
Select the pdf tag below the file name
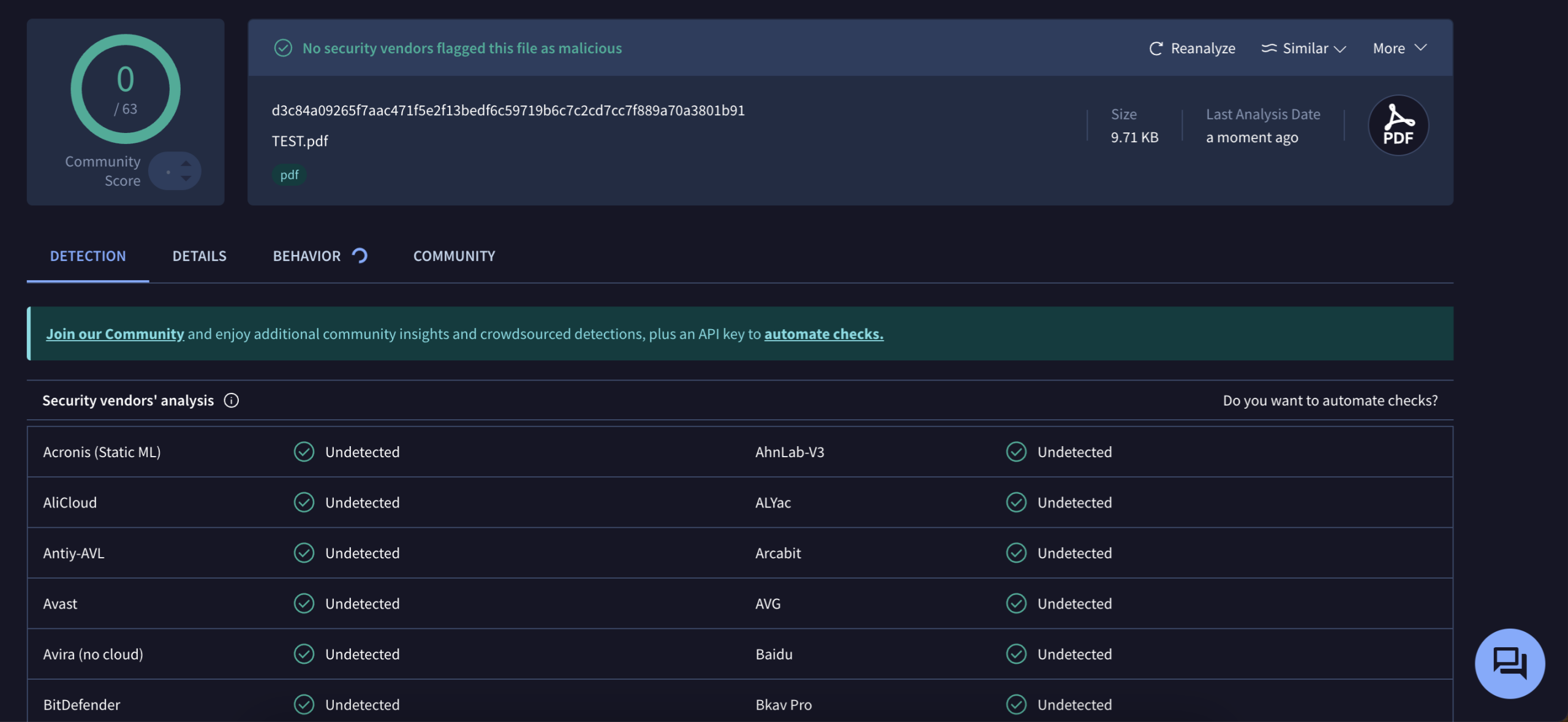tap(289, 175)
